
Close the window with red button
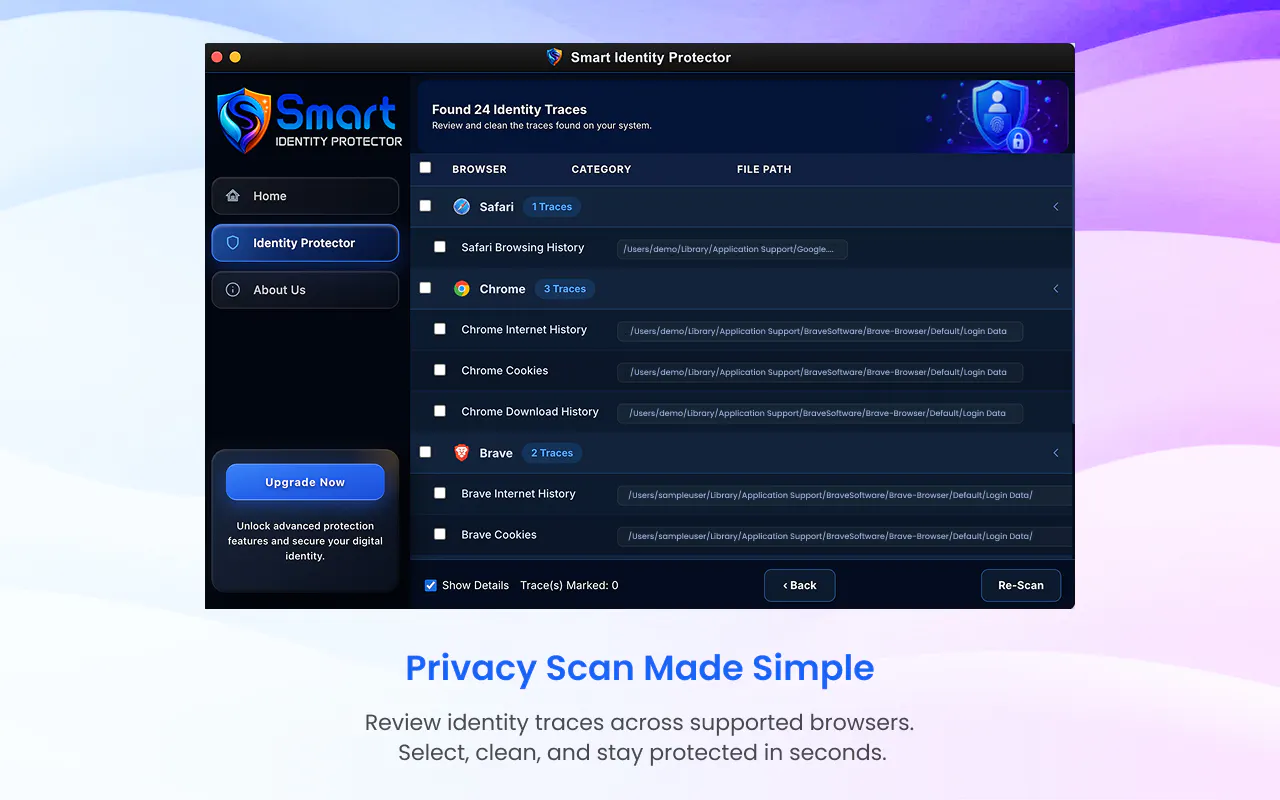coord(217,57)
